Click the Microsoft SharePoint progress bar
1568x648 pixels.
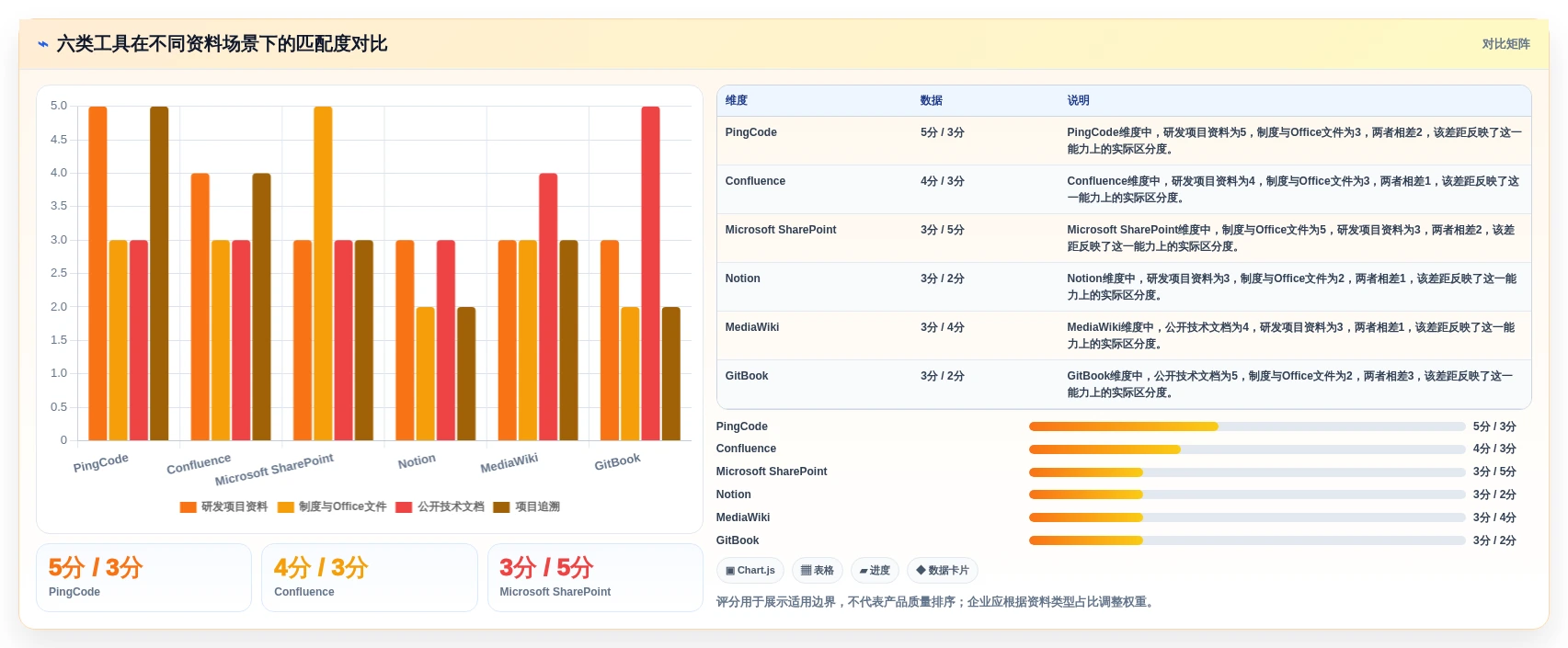[x=1247, y=472]
